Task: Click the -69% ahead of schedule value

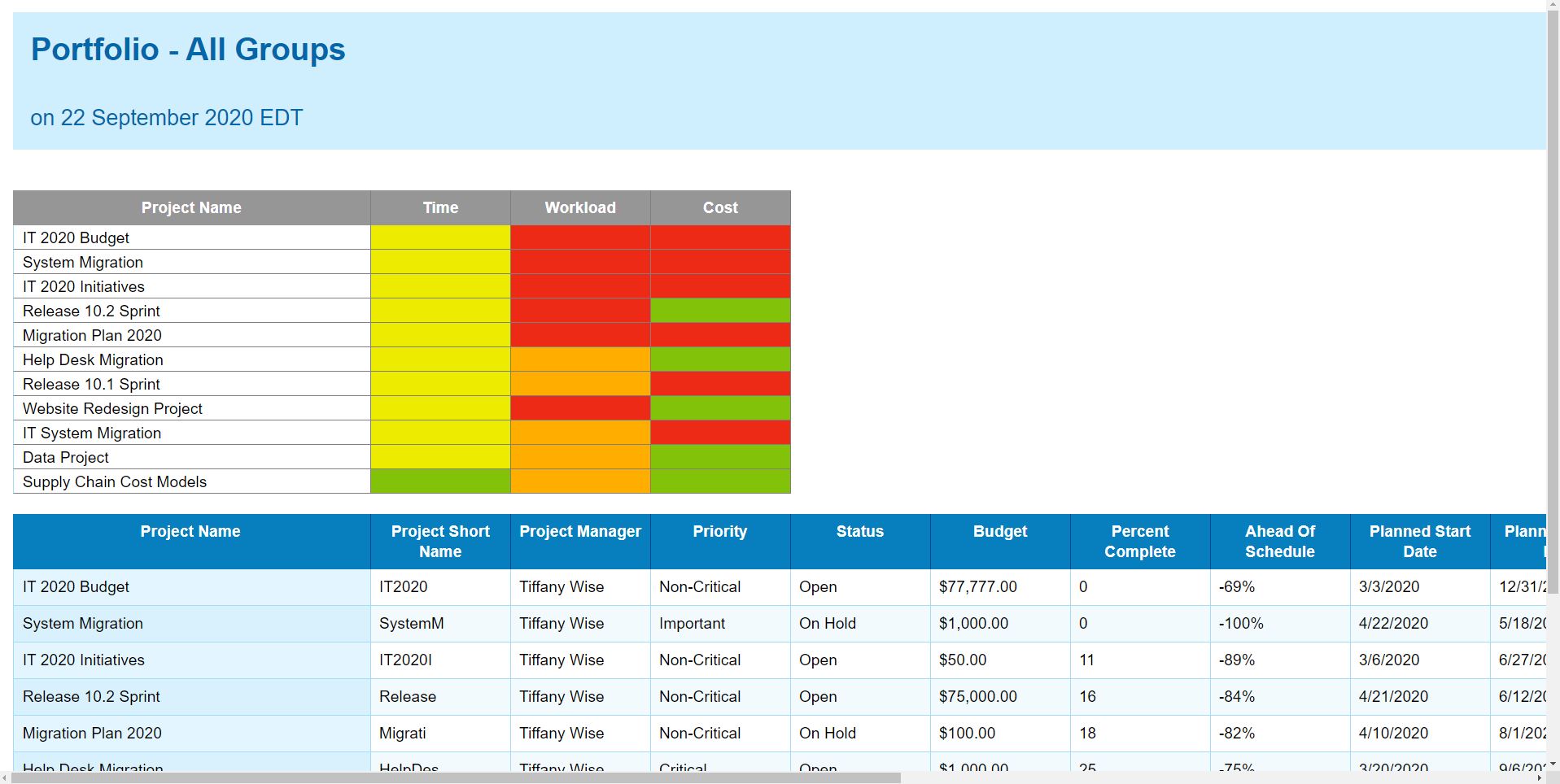Action: tap(1237, 586)
